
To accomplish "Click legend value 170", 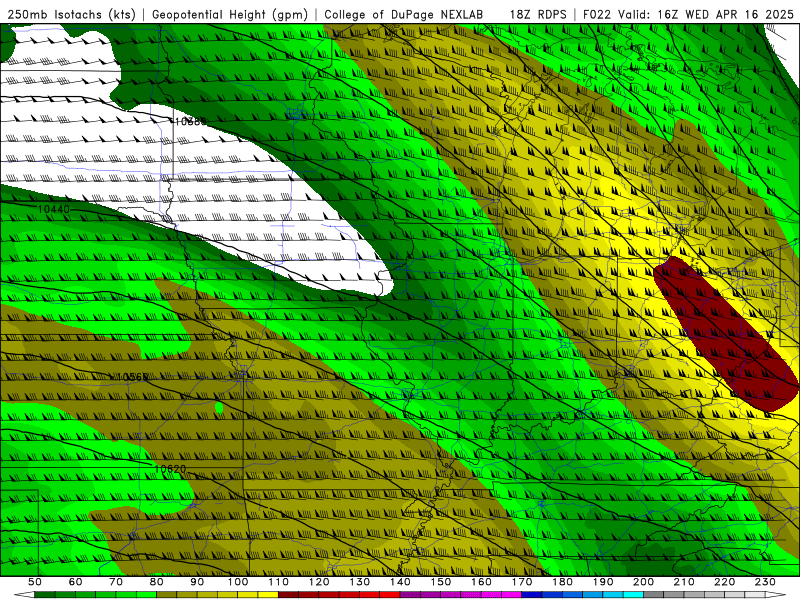I will click(522, 582).
